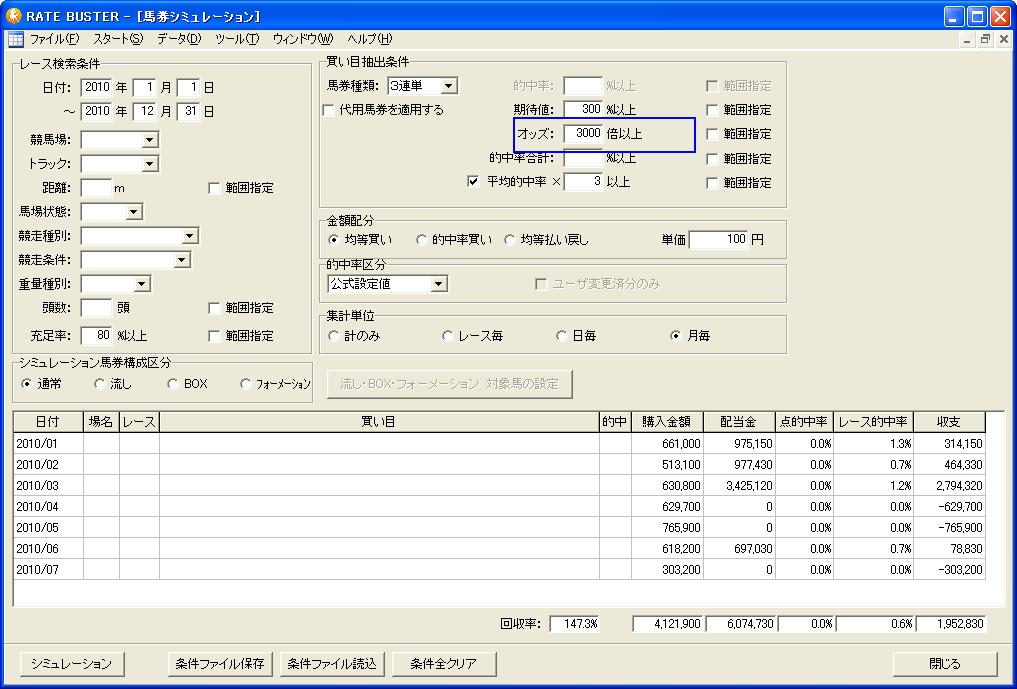
Task: Open the 馬券種類 dropdown showing 3連単
Action: (448, 86)
